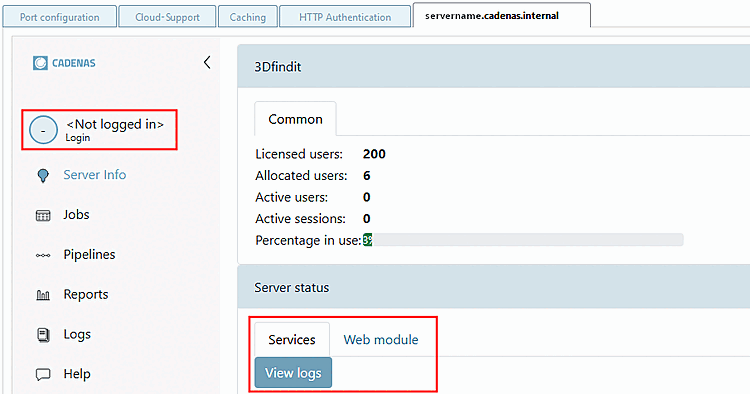
Task: Open the Help sidebar entry
Action: point(77,373)
